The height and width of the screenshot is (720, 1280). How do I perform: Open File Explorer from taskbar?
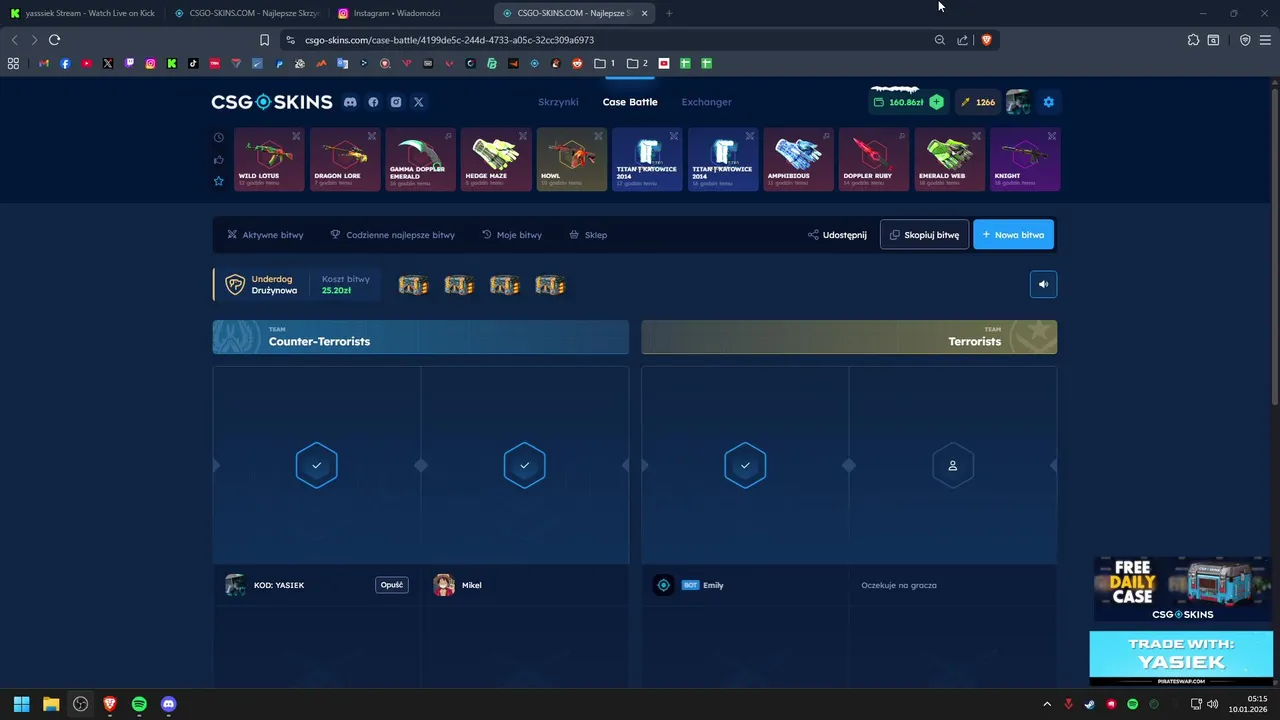tap(51, 704)
